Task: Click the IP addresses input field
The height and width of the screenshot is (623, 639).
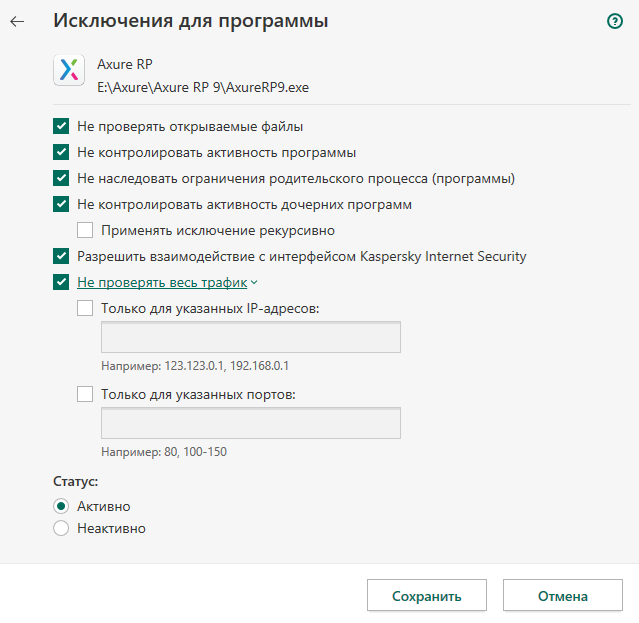Action: pyautogui.click(x=251, y=337)
